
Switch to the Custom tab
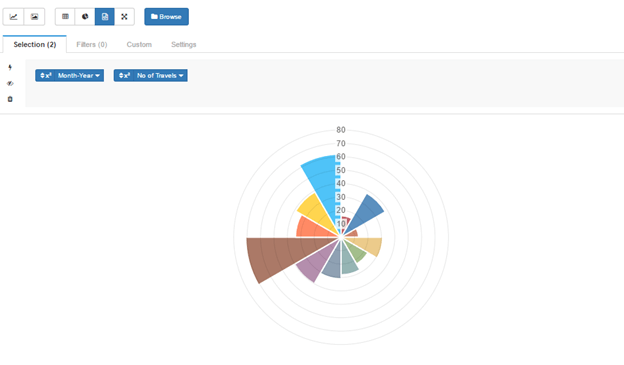point(139,44)
